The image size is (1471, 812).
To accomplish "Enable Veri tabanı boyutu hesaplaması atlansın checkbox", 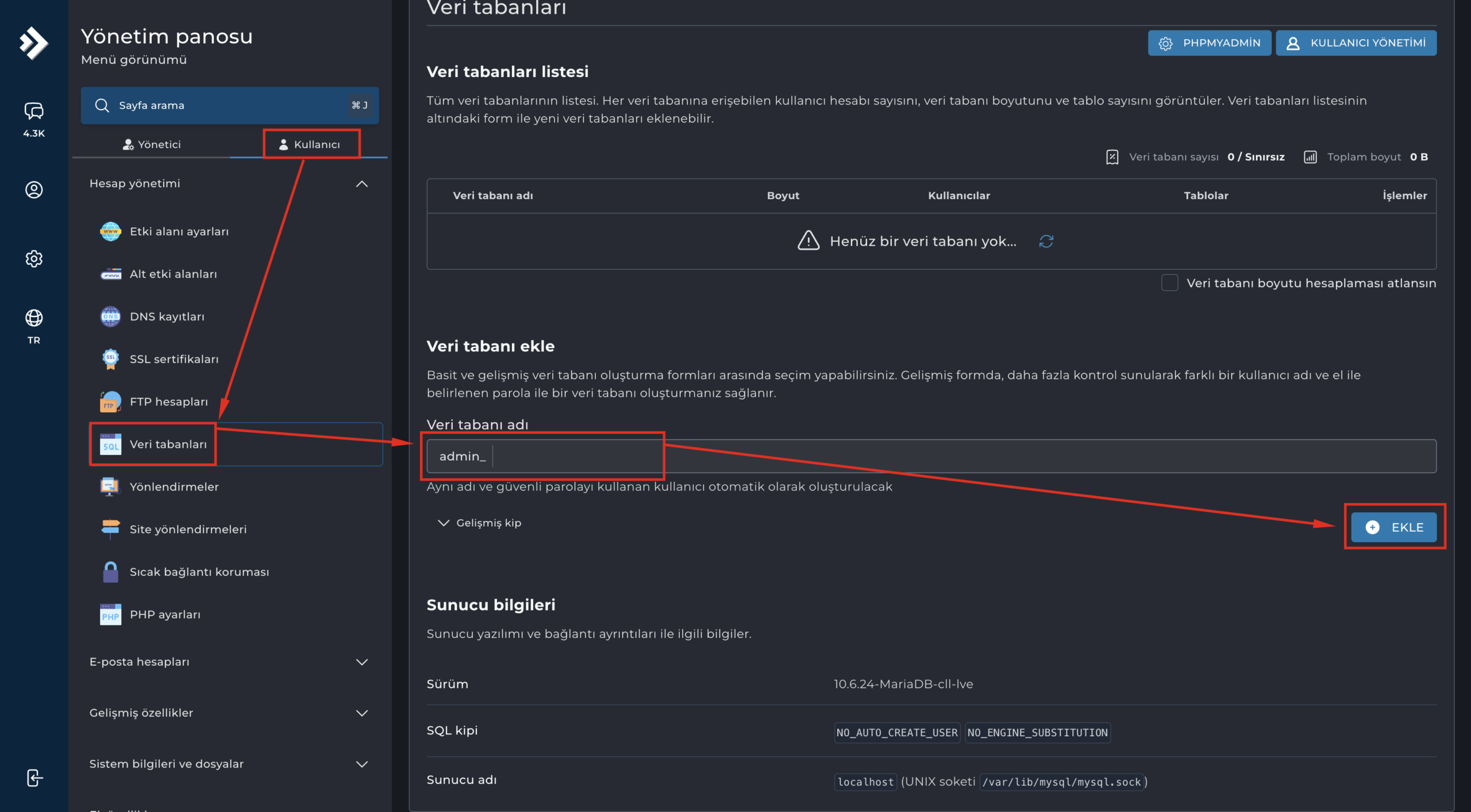I will 1169,283.
